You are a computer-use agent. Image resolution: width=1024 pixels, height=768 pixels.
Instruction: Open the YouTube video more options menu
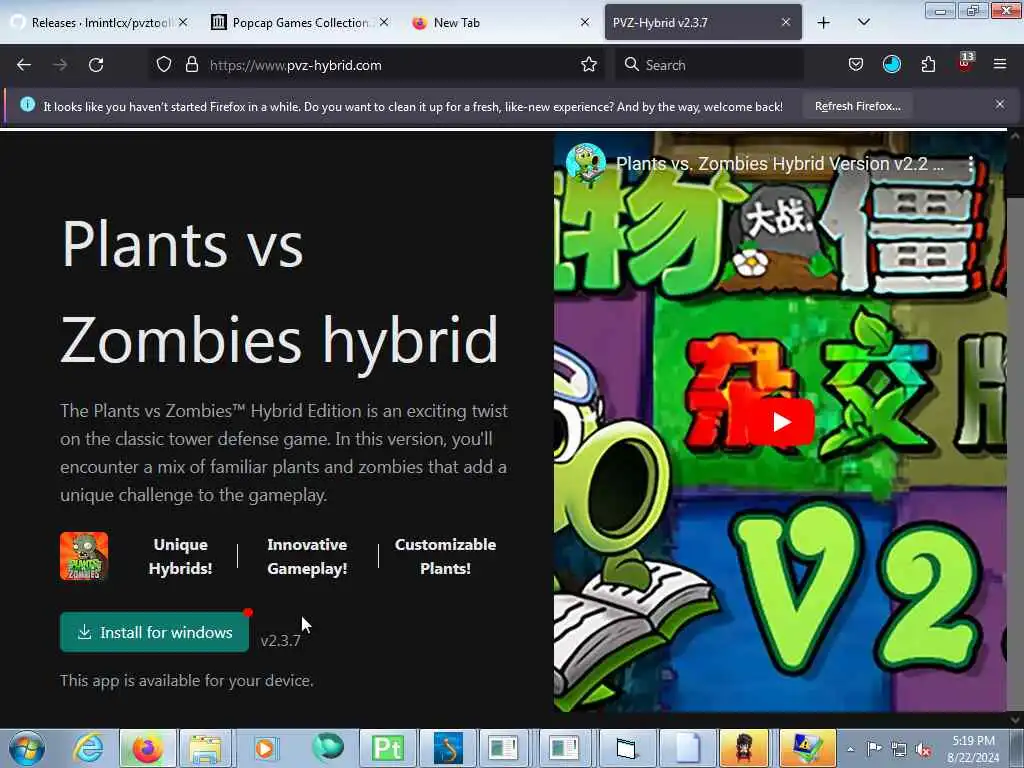tap(971, 164)
